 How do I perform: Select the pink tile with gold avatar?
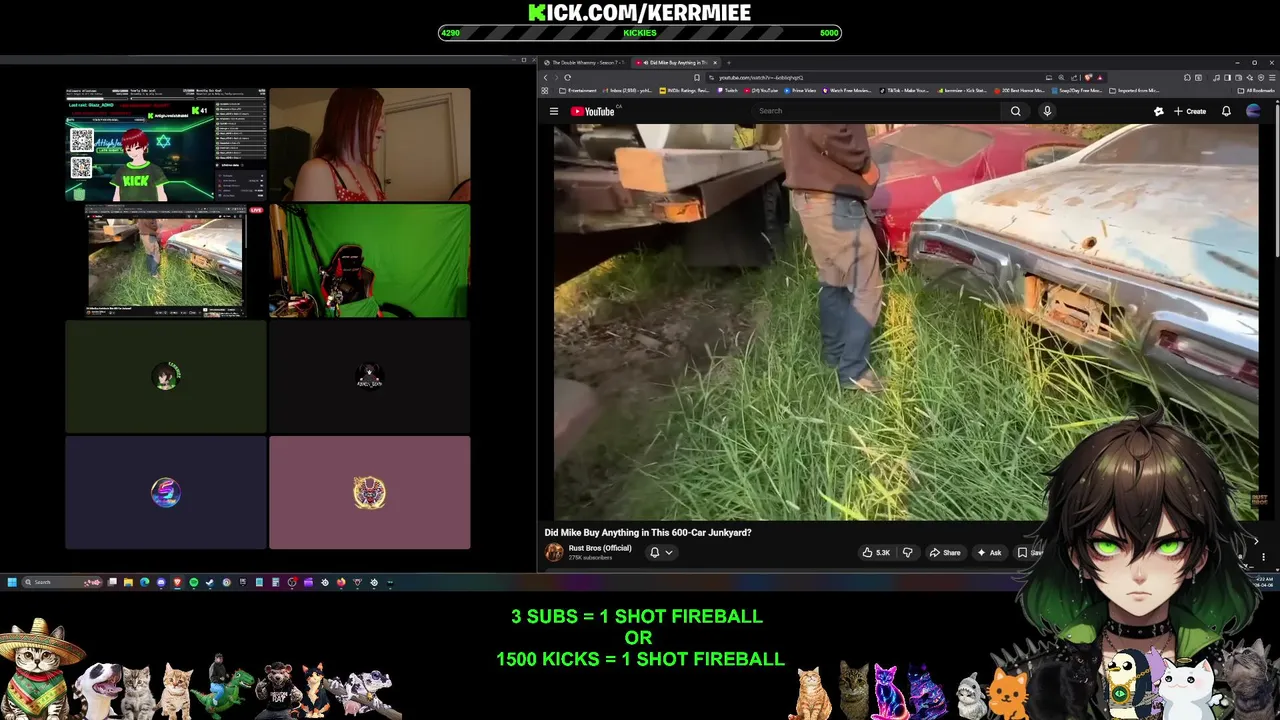pos(369,492)
